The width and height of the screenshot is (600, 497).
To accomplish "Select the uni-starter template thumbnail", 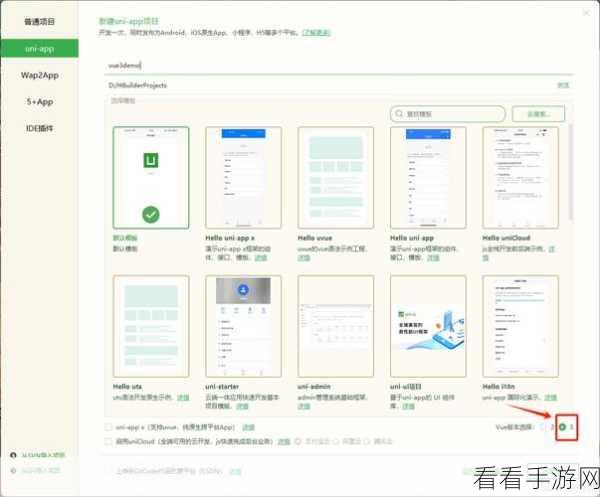I will 243,326.
